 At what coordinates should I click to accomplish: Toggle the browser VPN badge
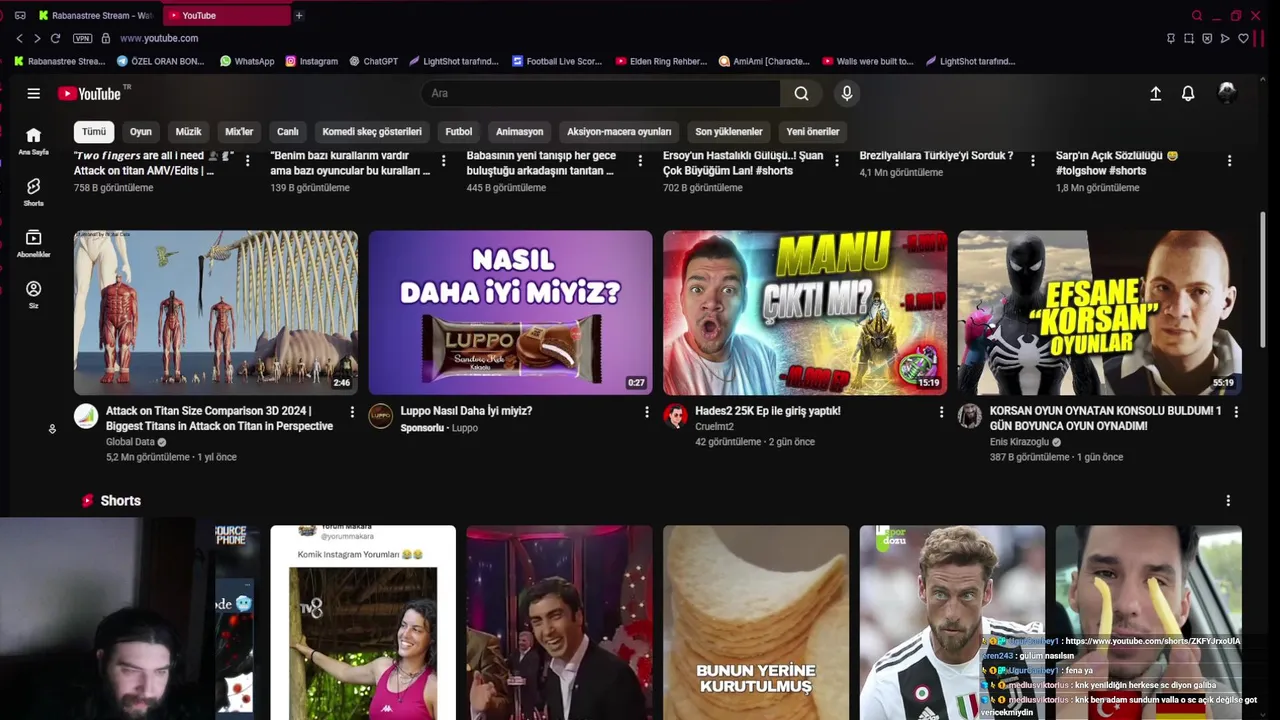pyautogui.click(x=82, y=38)
